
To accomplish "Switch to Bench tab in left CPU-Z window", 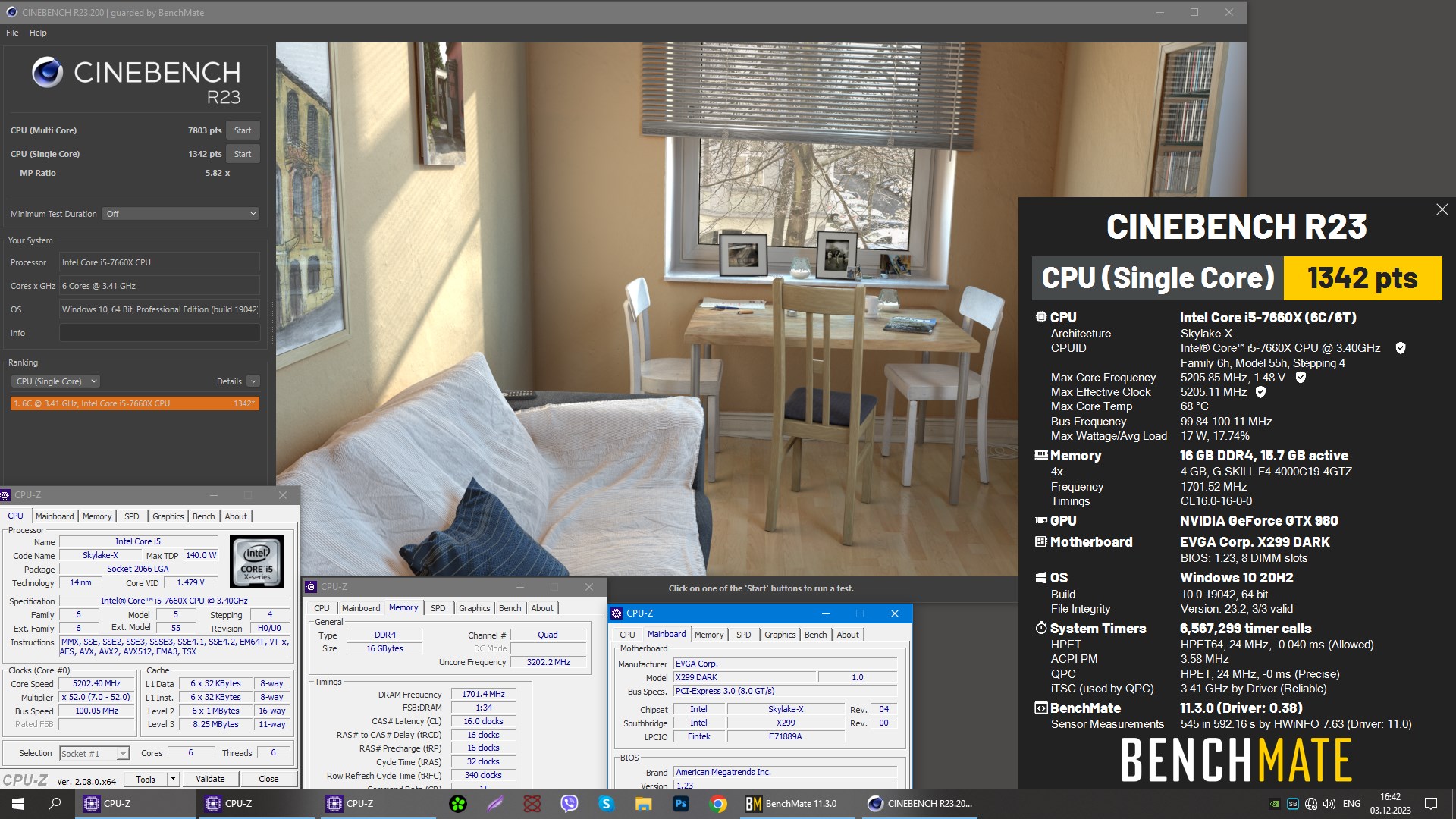I will (203, 516).
